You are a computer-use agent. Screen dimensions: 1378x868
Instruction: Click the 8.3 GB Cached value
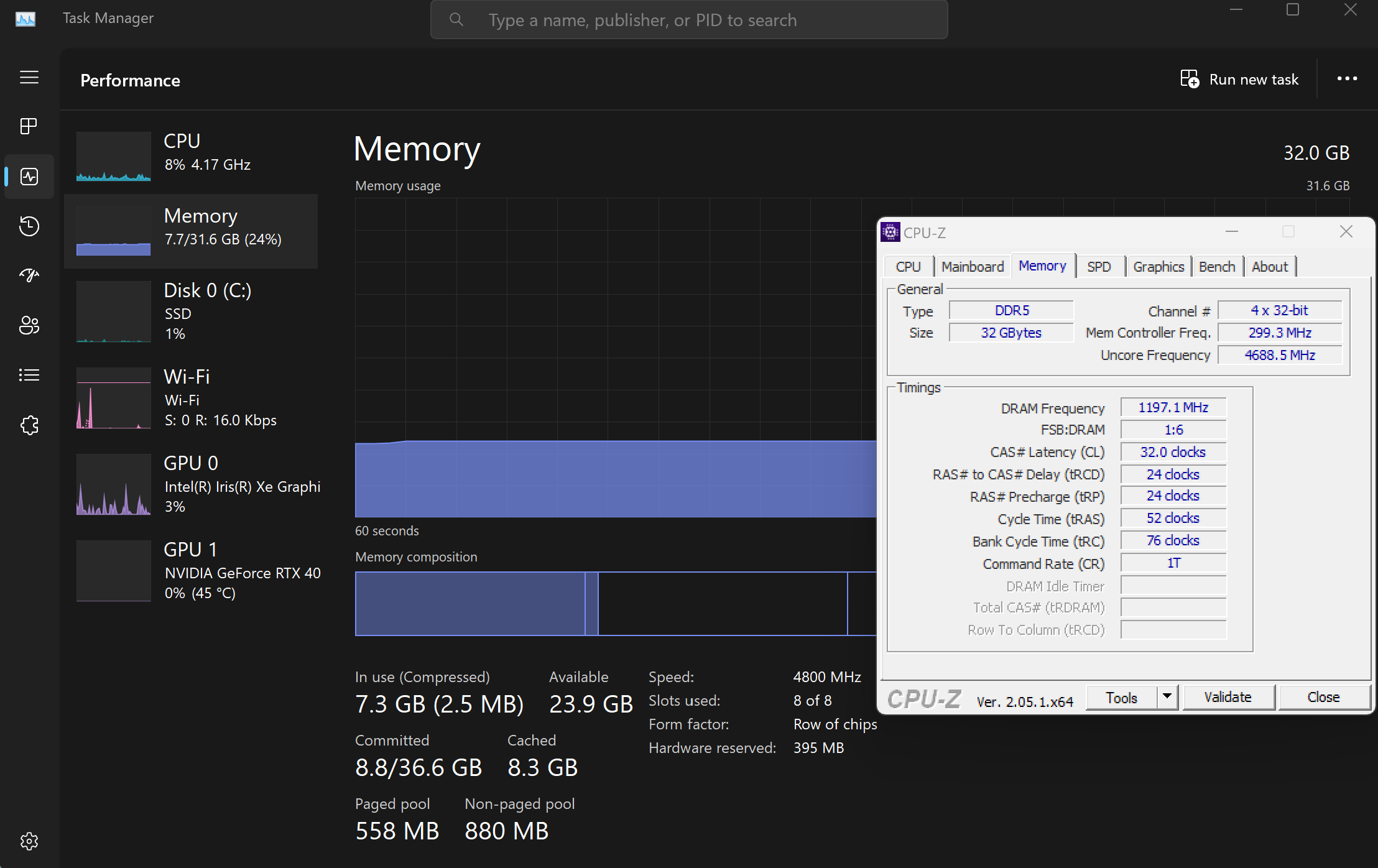click(x=543, y=768)
